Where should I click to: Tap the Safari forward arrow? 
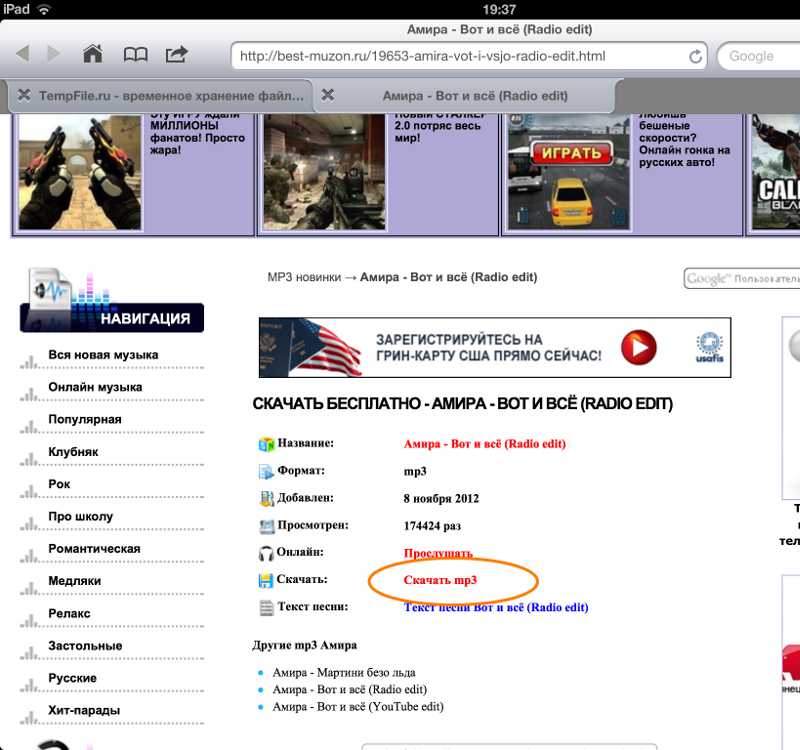(53, 54)
